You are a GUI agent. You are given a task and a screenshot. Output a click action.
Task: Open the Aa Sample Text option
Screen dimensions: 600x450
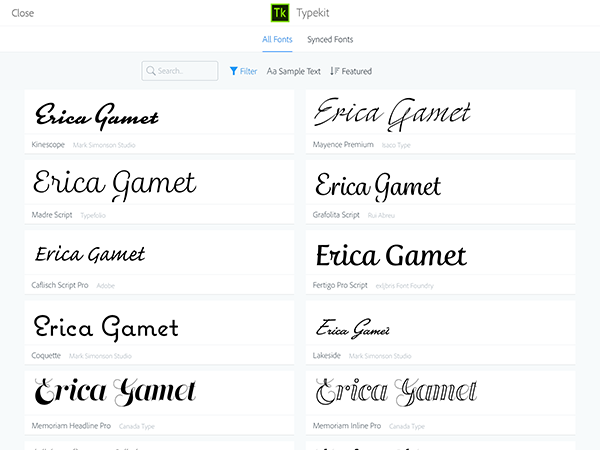[x=294, y=71]
